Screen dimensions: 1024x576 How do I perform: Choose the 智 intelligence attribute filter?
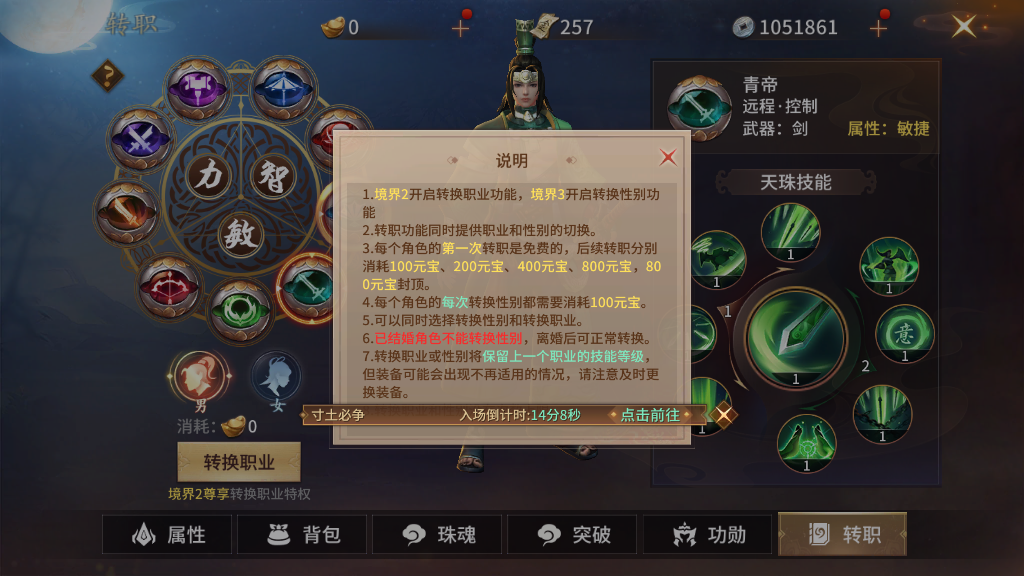(273, 175)
